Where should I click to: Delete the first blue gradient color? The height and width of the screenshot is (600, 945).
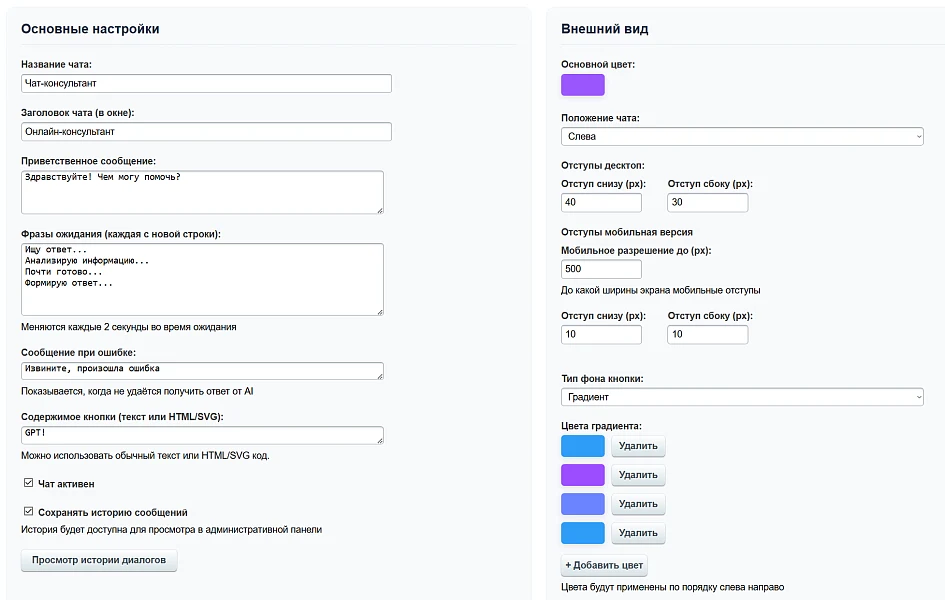click(x=638, y=446)
